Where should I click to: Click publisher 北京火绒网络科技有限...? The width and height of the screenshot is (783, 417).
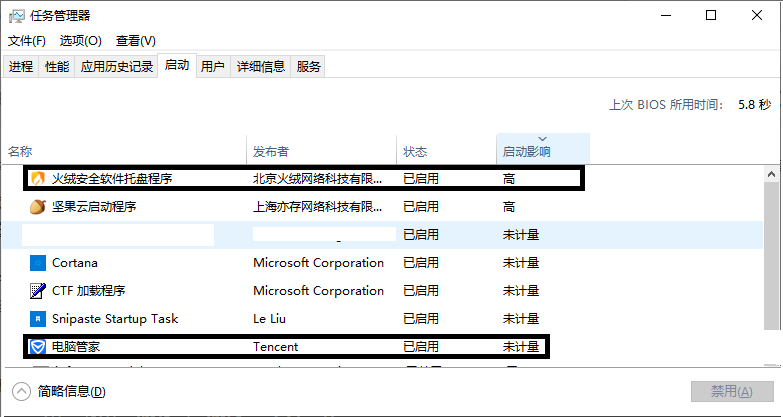click(x=318, y=179)
